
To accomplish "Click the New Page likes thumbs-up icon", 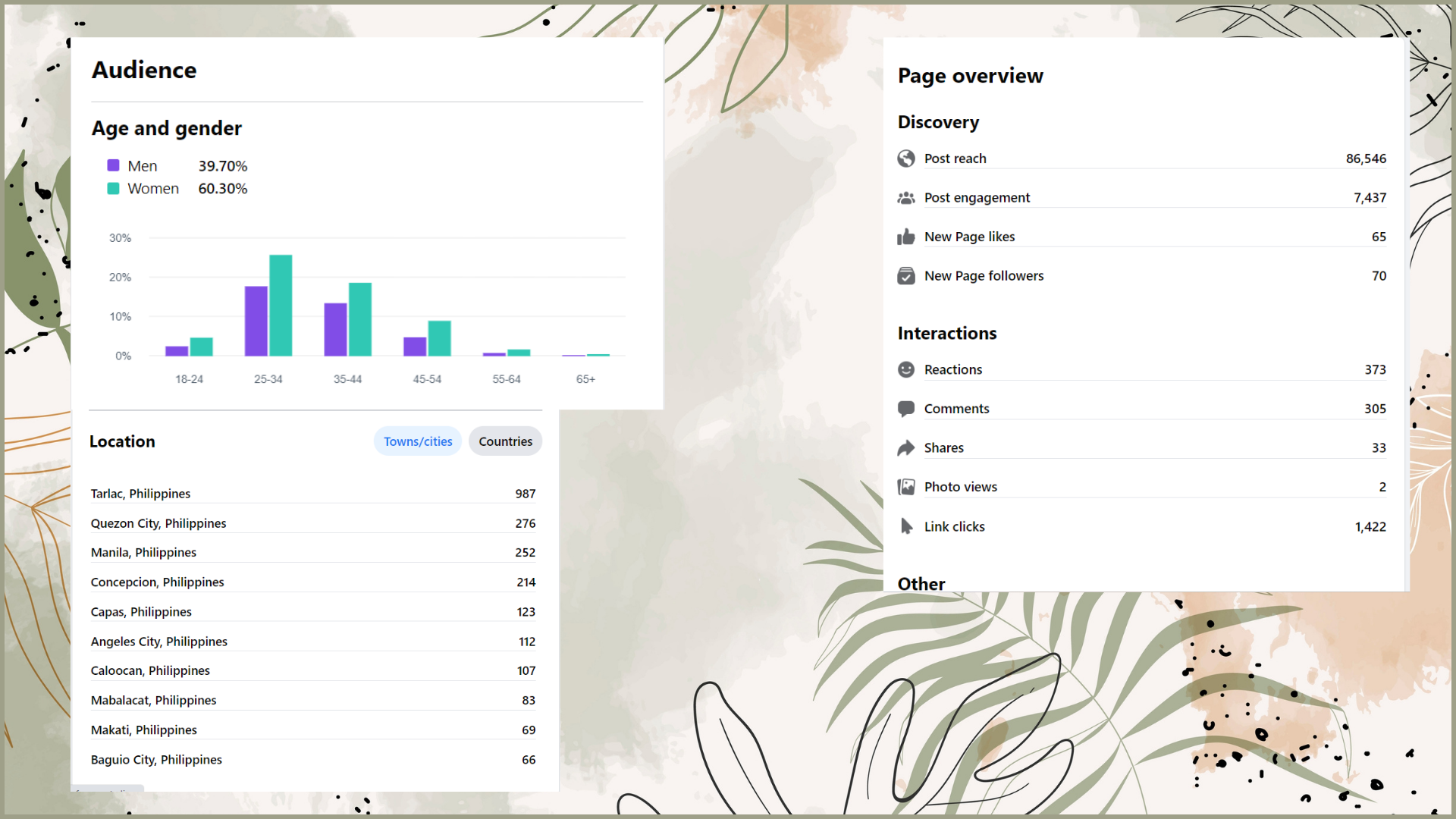I will 906,237.
